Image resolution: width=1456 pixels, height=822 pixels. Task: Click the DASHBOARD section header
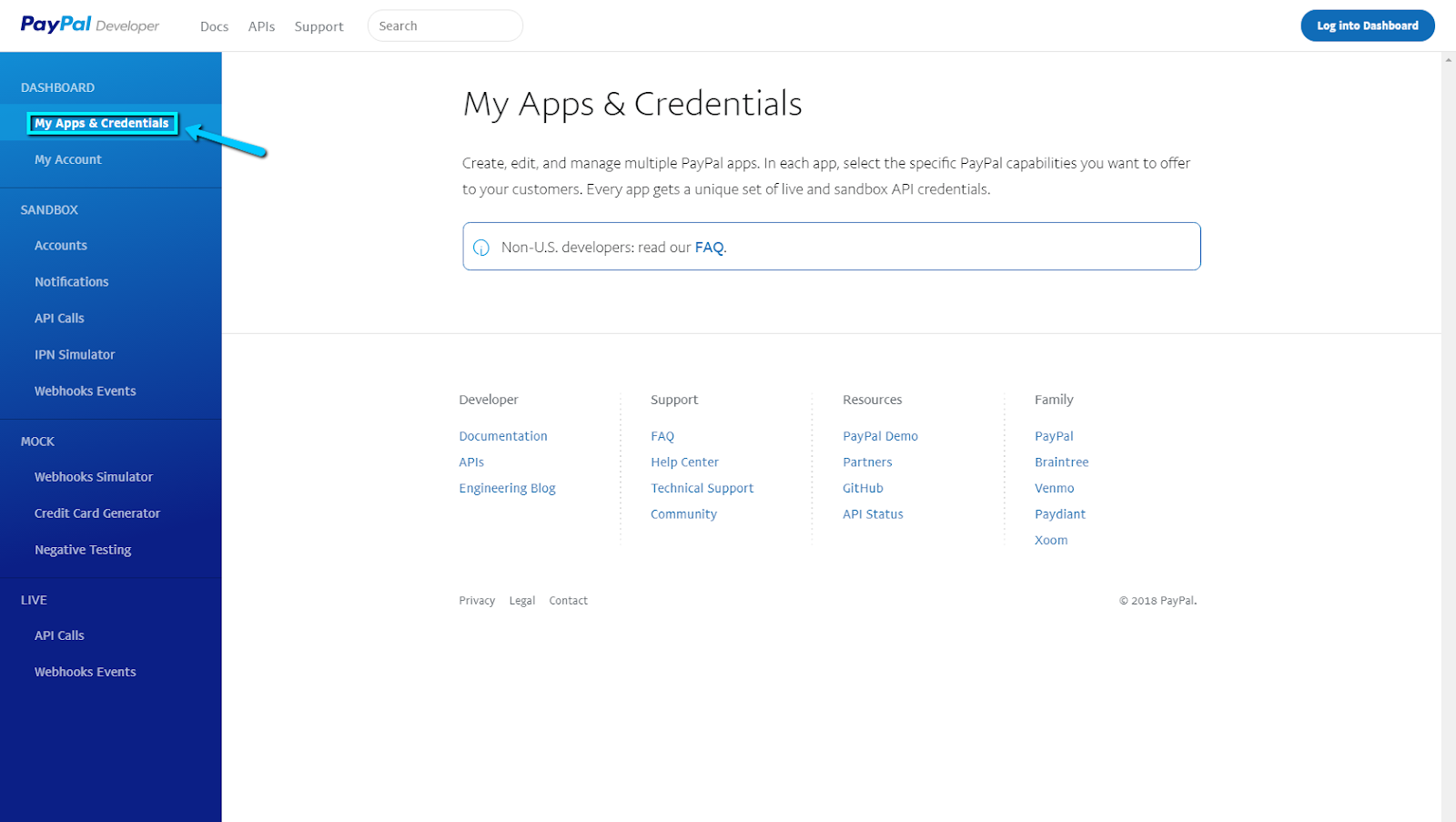click(57, 87)
